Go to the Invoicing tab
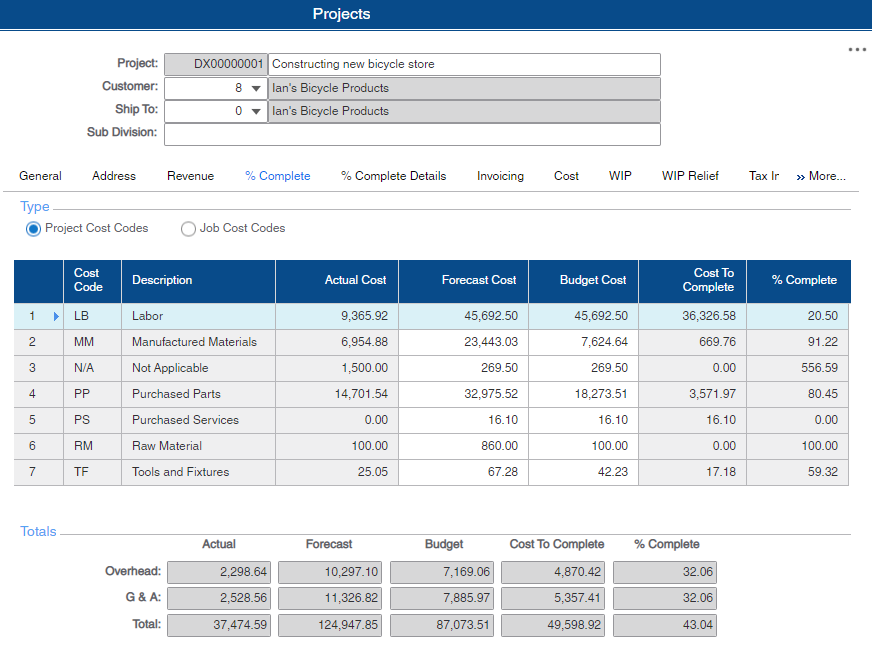This screenshot has width=872, height=646. [500, 176]
